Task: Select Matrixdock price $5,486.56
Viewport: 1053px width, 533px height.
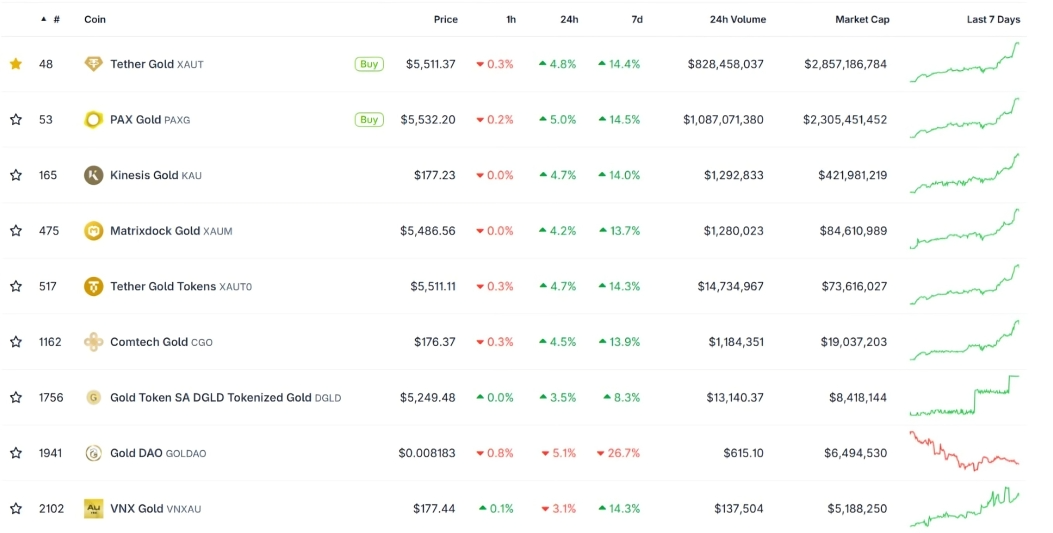Action: point(428,230)
